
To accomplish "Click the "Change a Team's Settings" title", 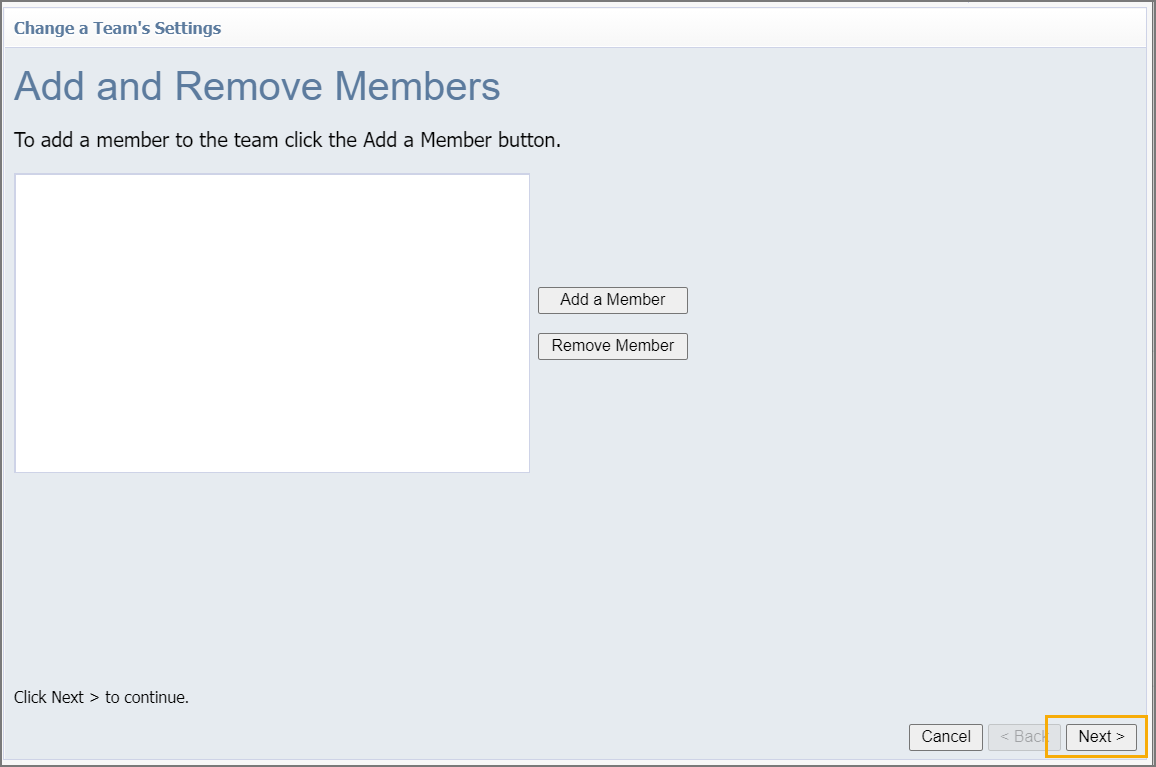I will coord(117,28).
